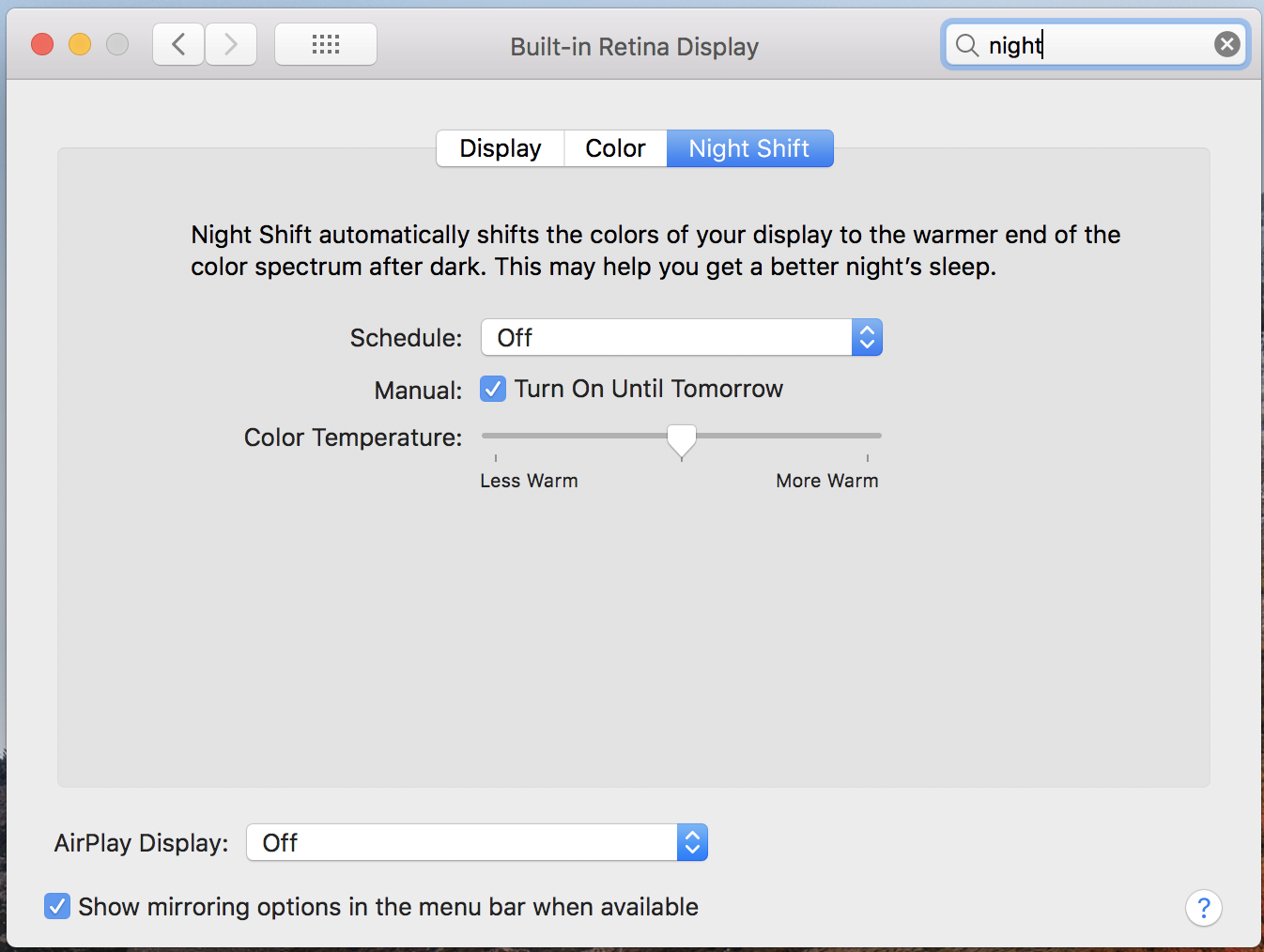The height and width of the screenshot is (952, 1264).
Task: Open help with the question mark button
Action: [1203, 908]
